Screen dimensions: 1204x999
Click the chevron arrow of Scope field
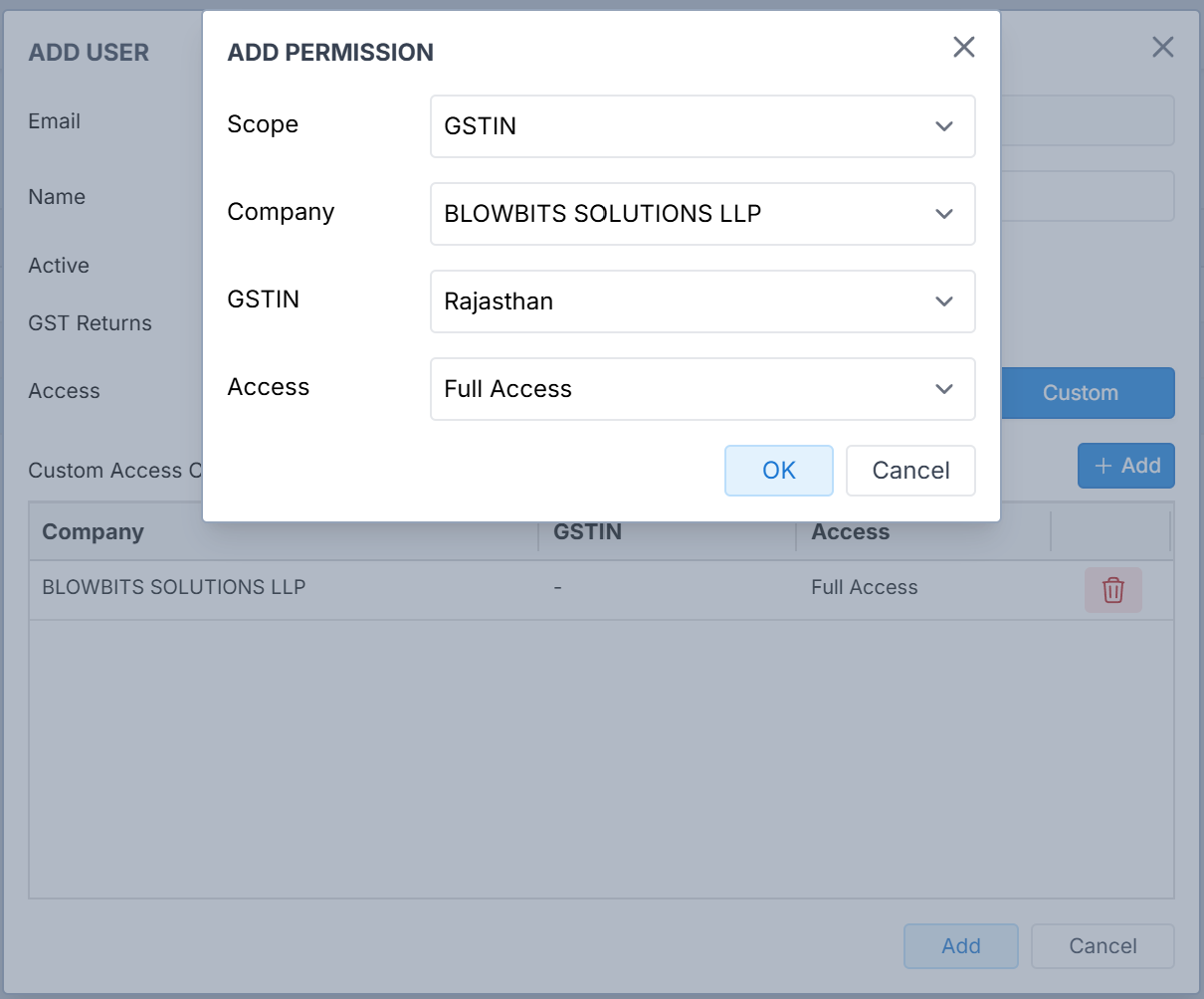(944, 126)
